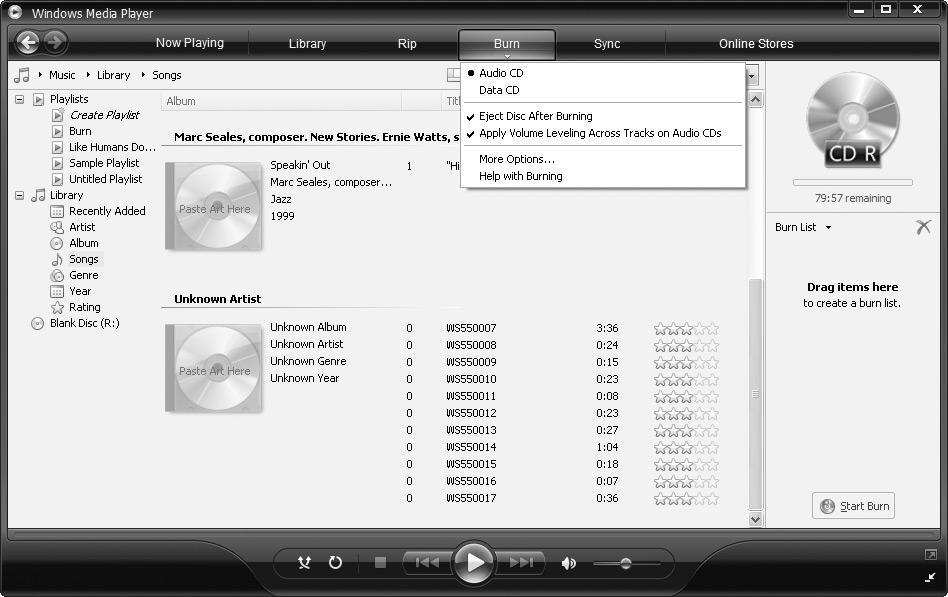This screenshot has width=948, height=597.
Task: Click the Back navigation arrow
Action: [x=27, y=42]
